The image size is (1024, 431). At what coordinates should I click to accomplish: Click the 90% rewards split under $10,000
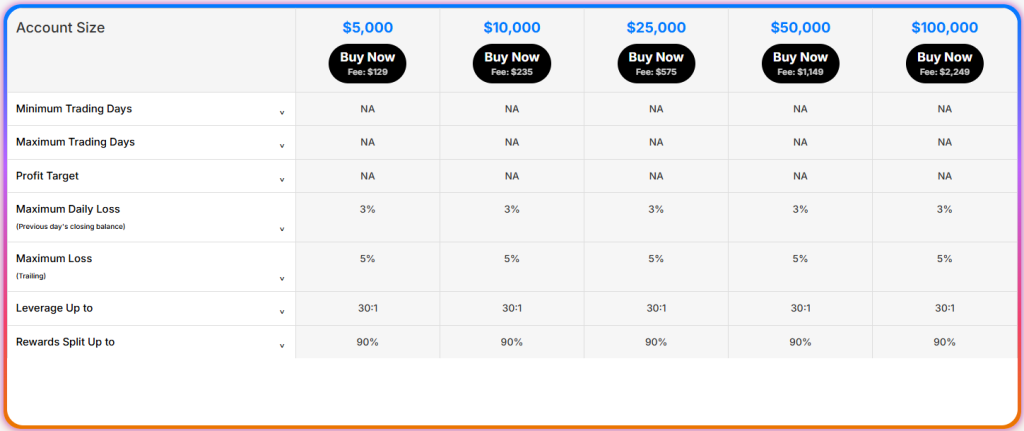point(511,342)
